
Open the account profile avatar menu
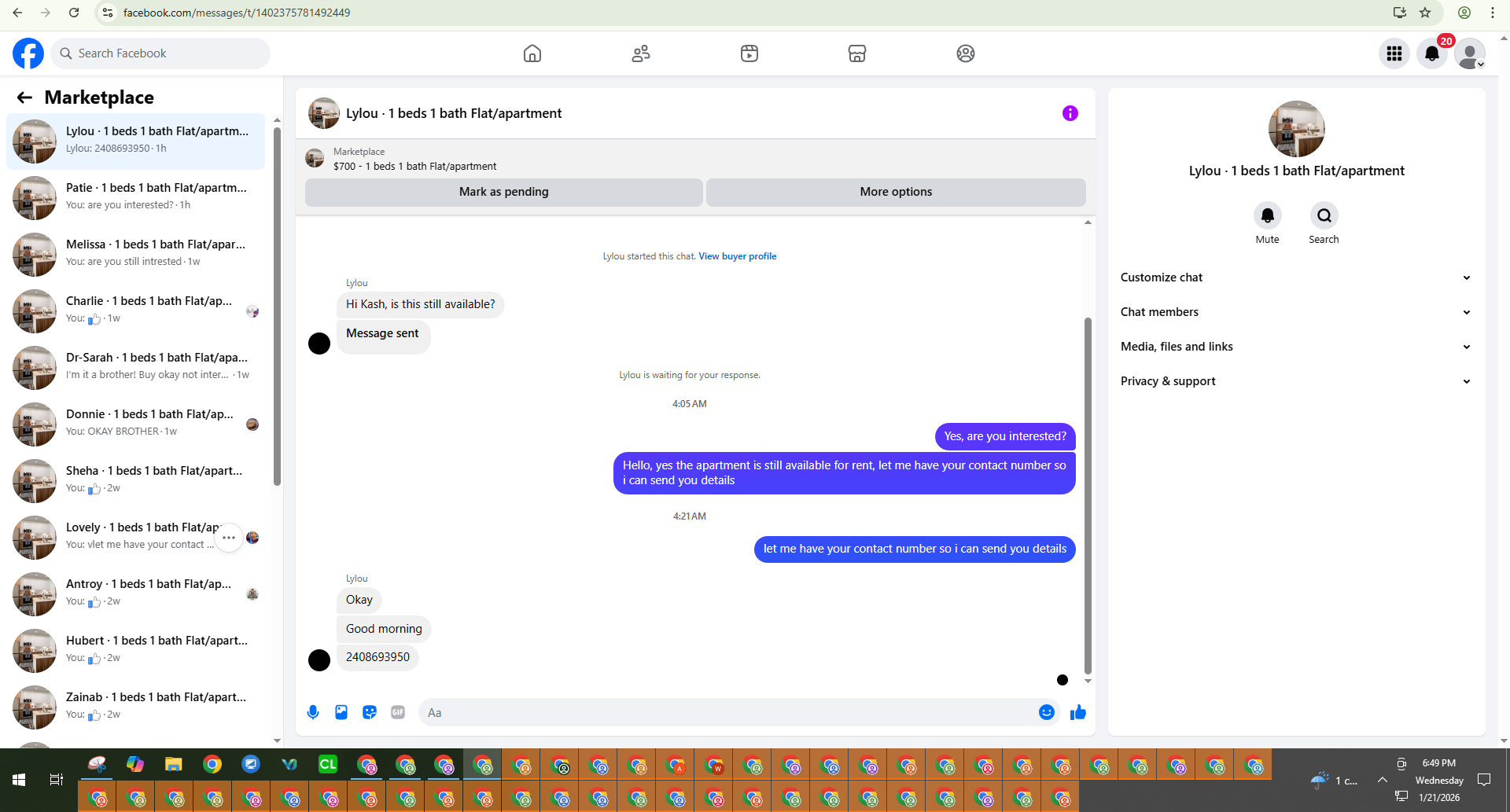(x=1470, y=53)
